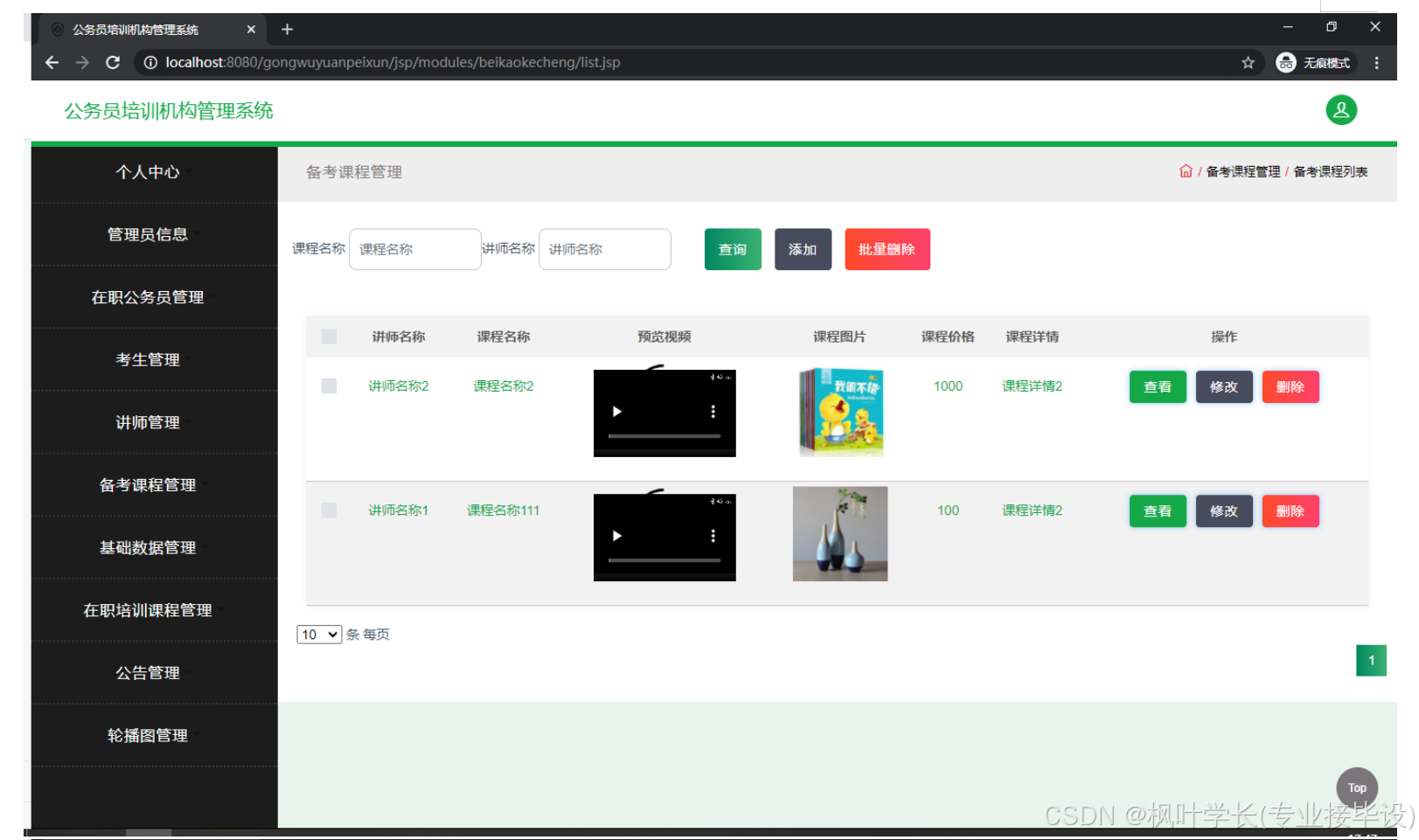The image size is (1419, 840).
Task: Click 查看 for 课程名称111 row
Action: tap(1158, 510)
